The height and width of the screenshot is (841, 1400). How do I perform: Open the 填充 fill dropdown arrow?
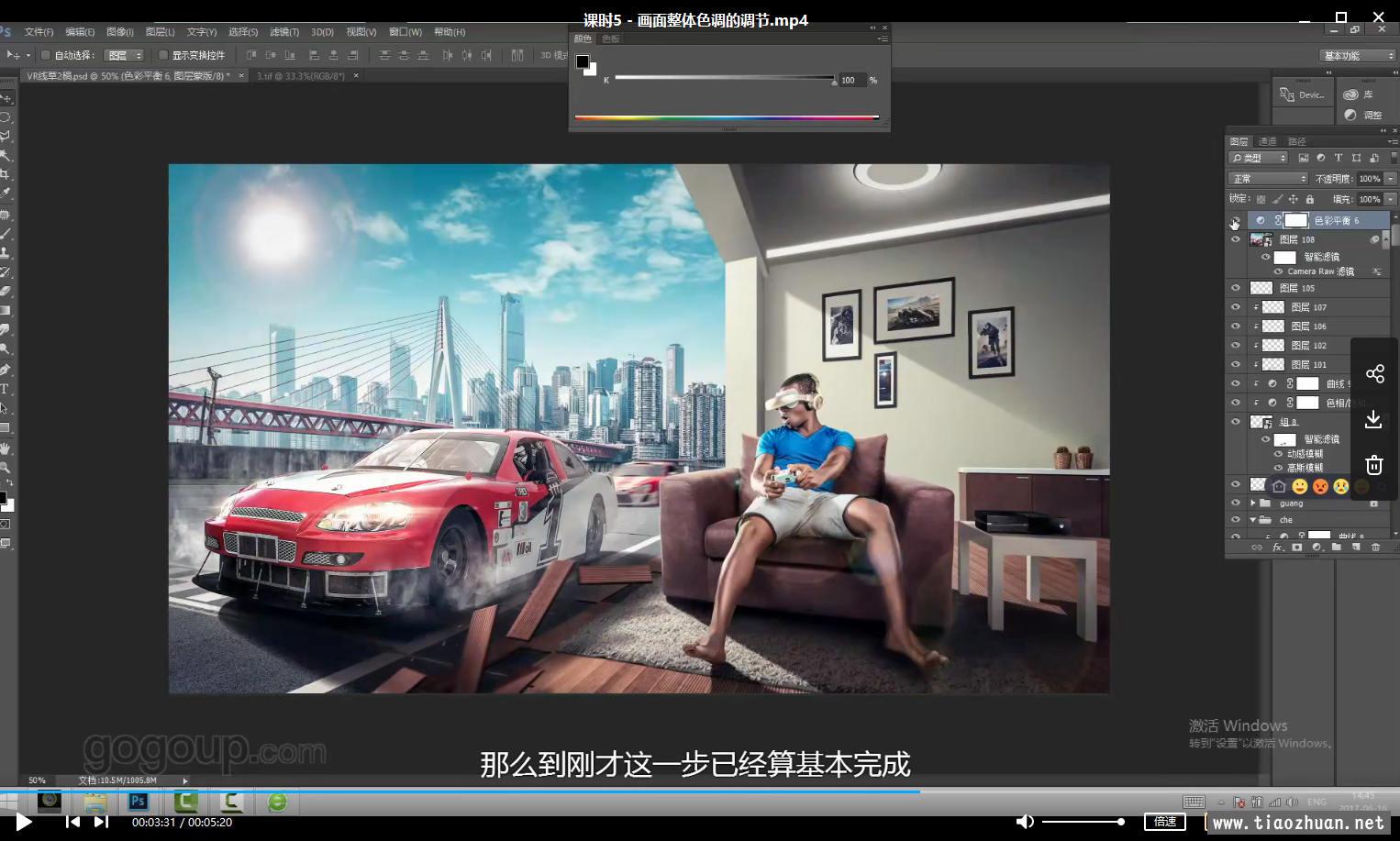(1390, 199)
